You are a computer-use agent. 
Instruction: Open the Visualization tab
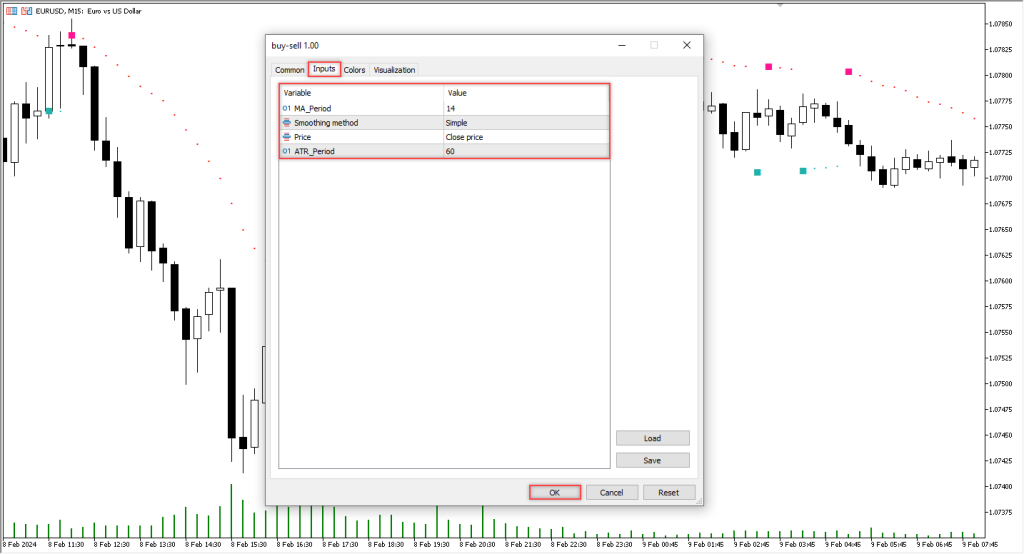(x=394, y=70)
